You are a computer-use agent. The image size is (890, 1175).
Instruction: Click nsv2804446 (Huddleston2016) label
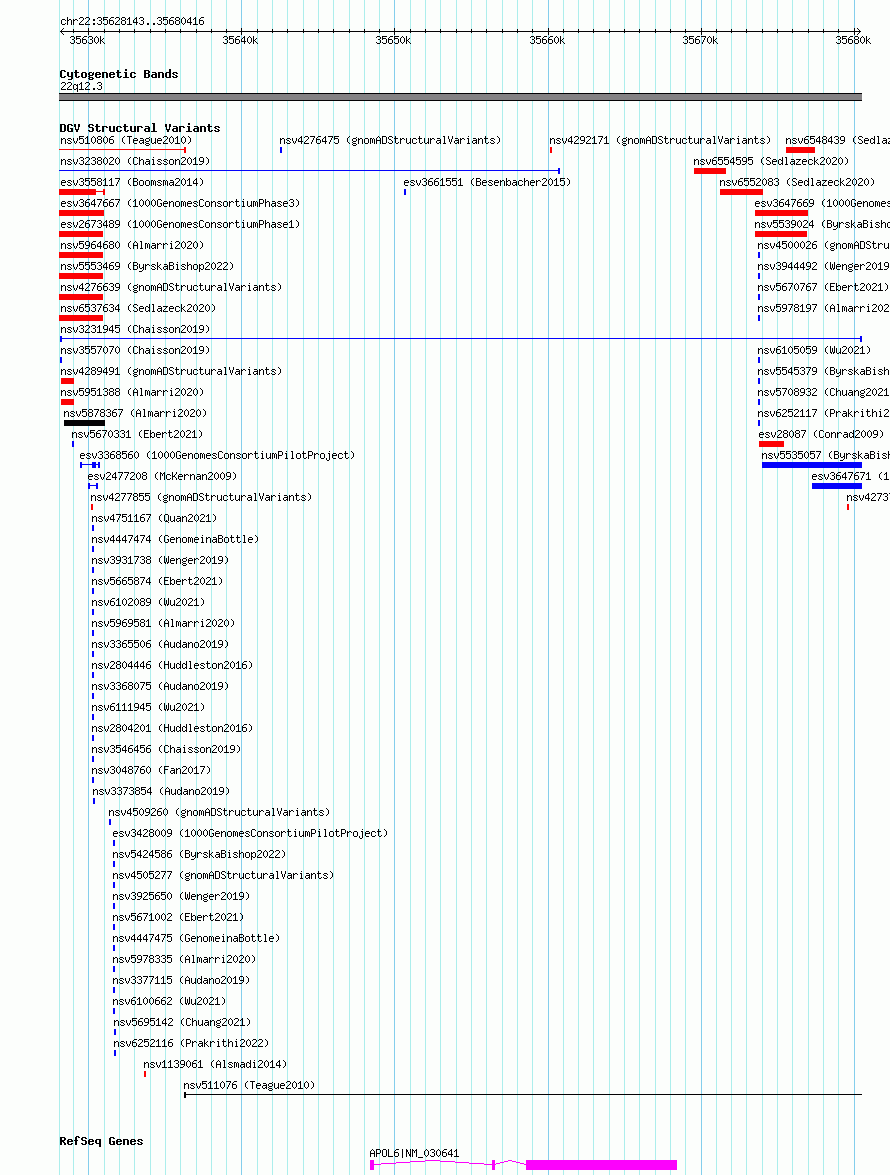[172, 665]
